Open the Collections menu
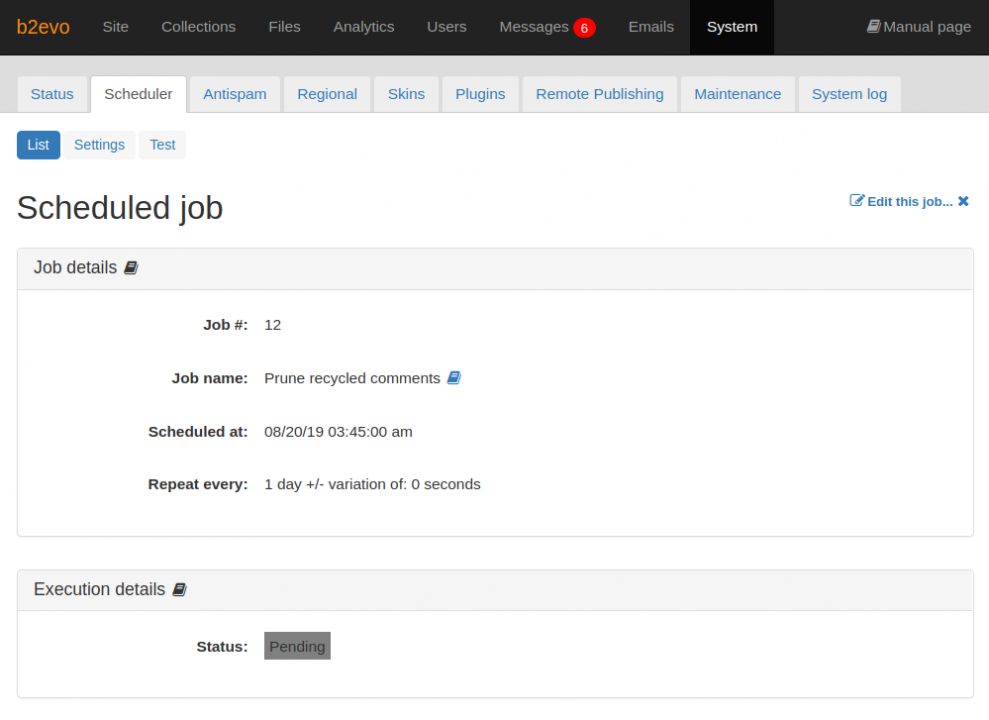Image resolution: width=989 pixels, height=720 pixels. pos(199,27)
